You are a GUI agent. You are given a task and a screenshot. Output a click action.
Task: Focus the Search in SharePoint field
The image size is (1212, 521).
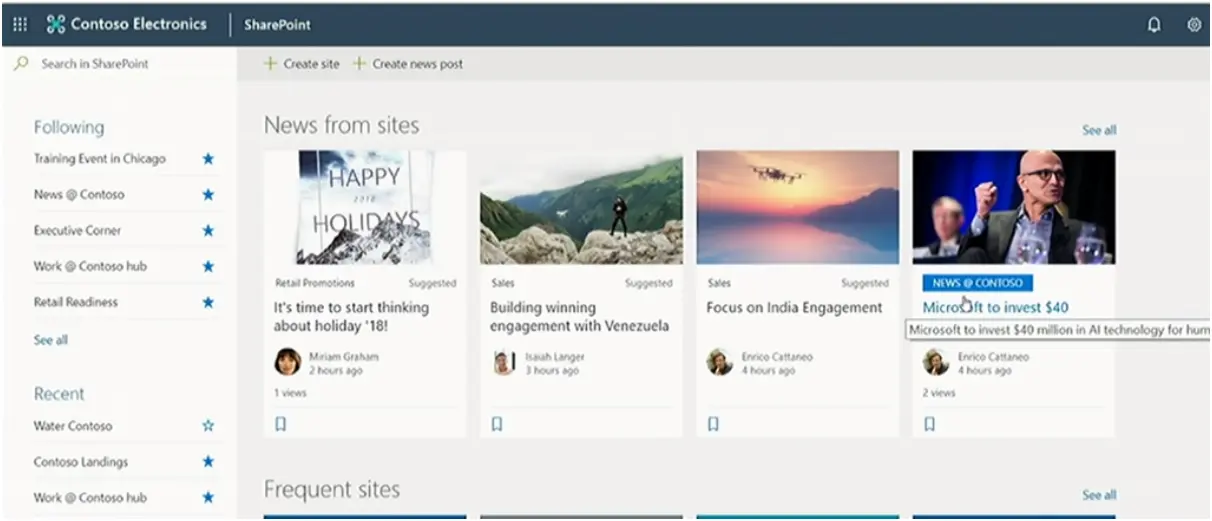[120, 63]
